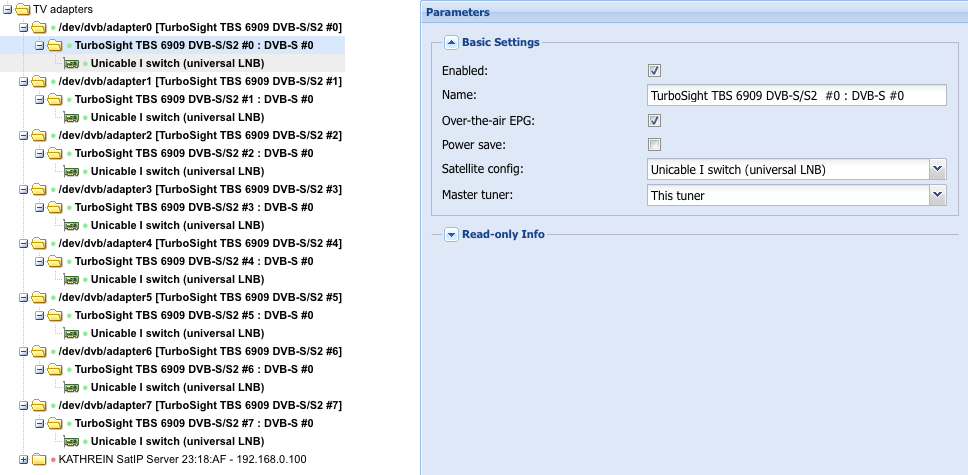The width and height of the screenshot is (968, 475).
Task: Click folder icon of TBS 6909 #1 : DVB-S #0
Action: click(55, 99)
